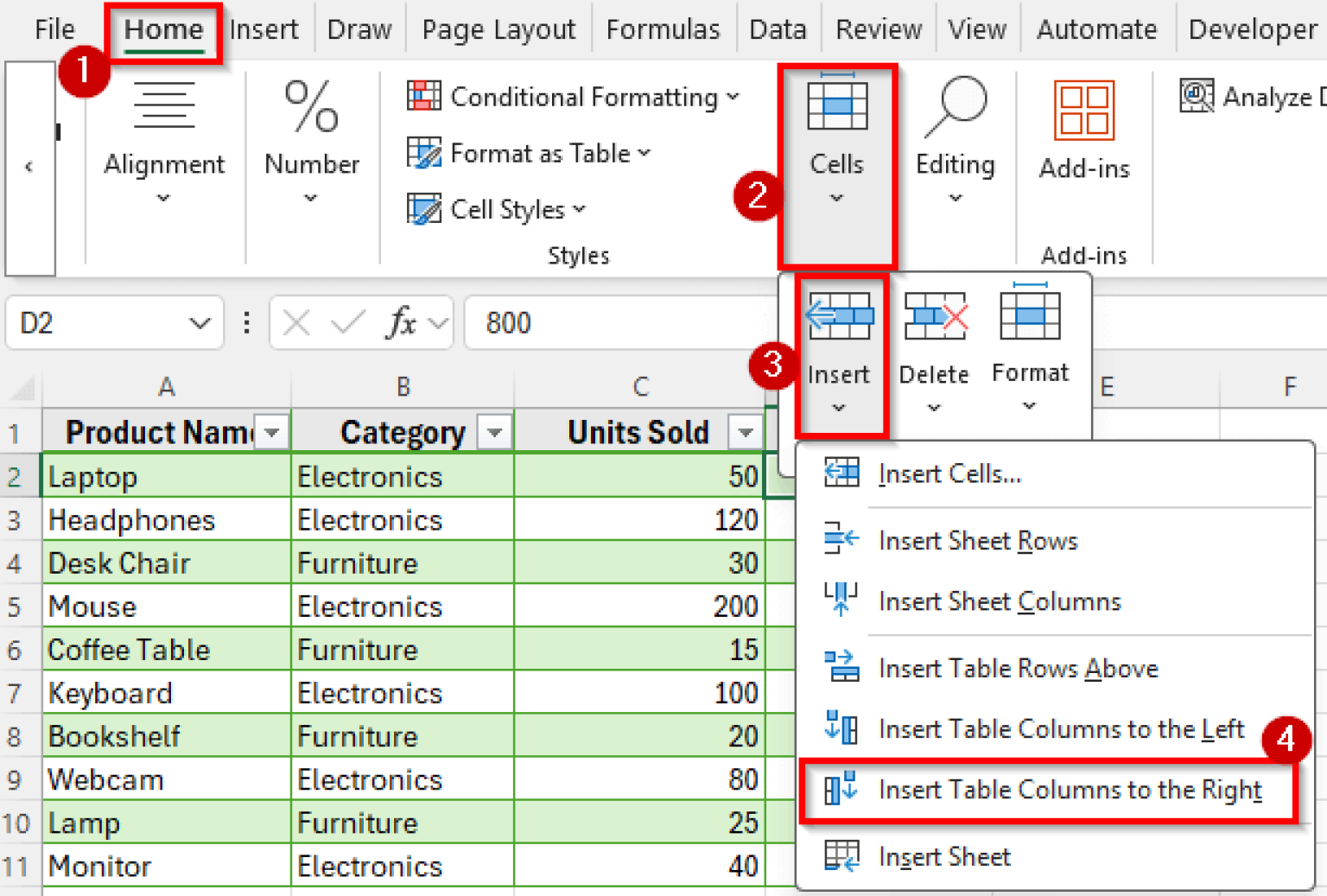1327x896 pixels.
Task: Open the Developer tab
Action: pyautogui.click(x=1251, y=29)
